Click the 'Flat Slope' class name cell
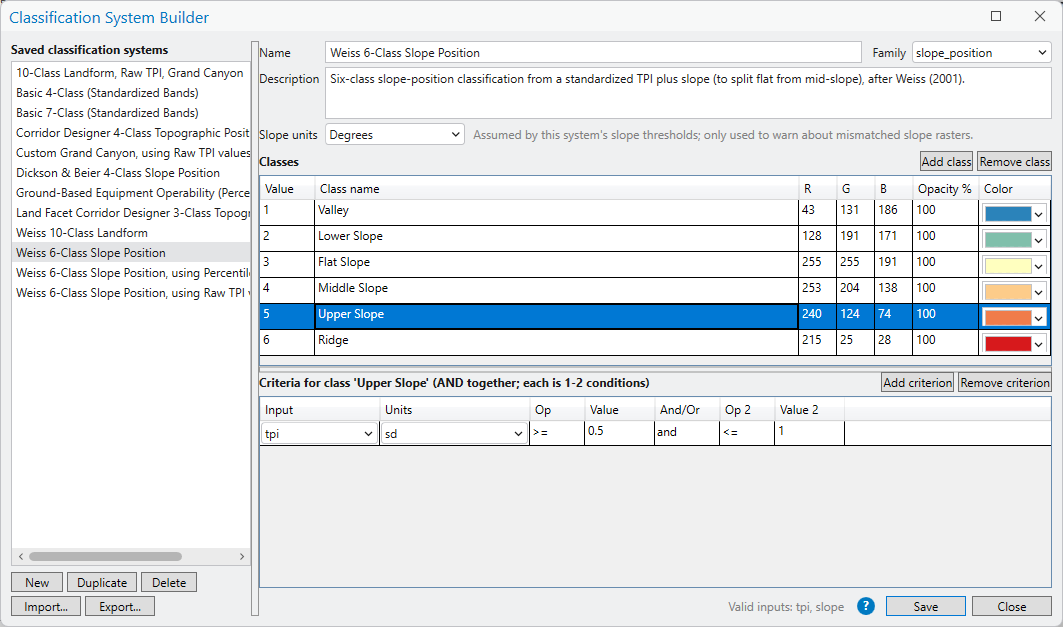 tap(556, 264)
